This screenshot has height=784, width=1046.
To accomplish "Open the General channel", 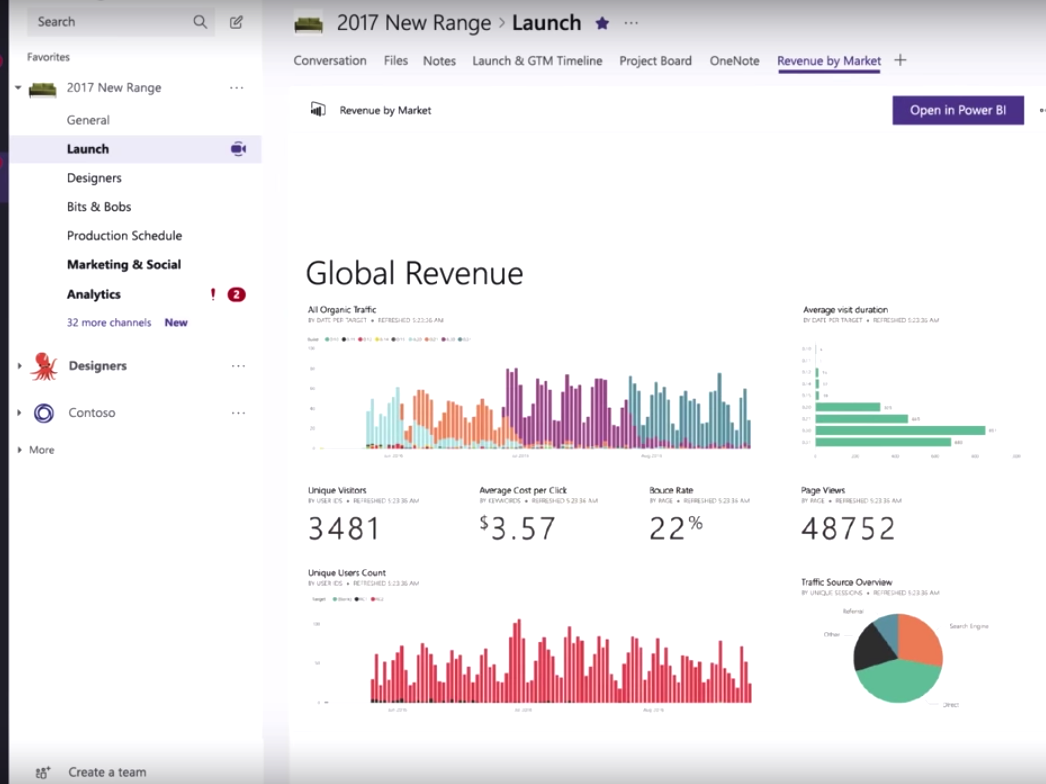I will [88, 120].
